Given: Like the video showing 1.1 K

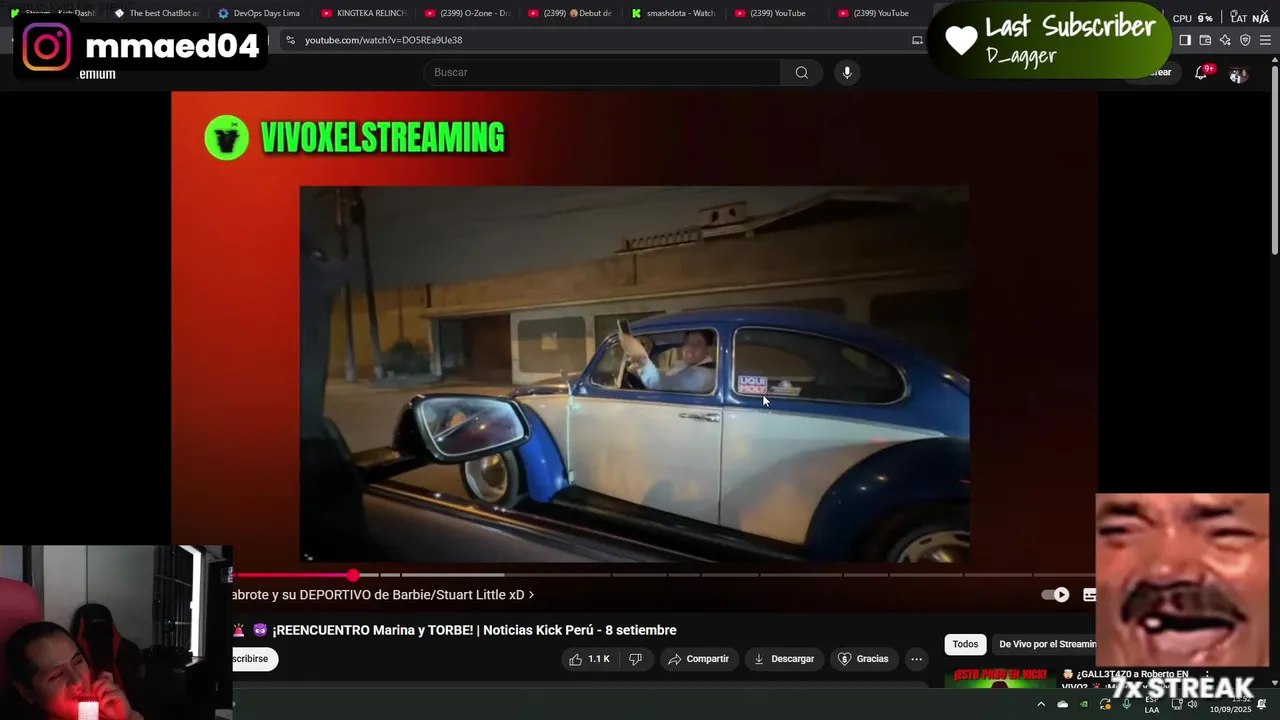Looking at the screenshot, I should pos(589,659).
